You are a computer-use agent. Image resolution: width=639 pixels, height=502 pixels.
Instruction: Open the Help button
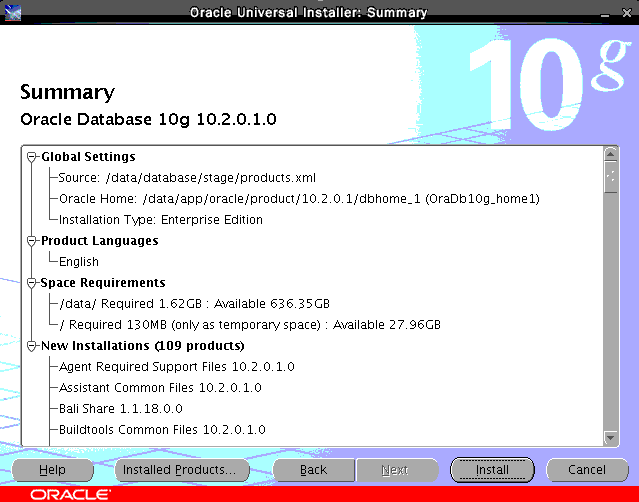pos(53,470)
